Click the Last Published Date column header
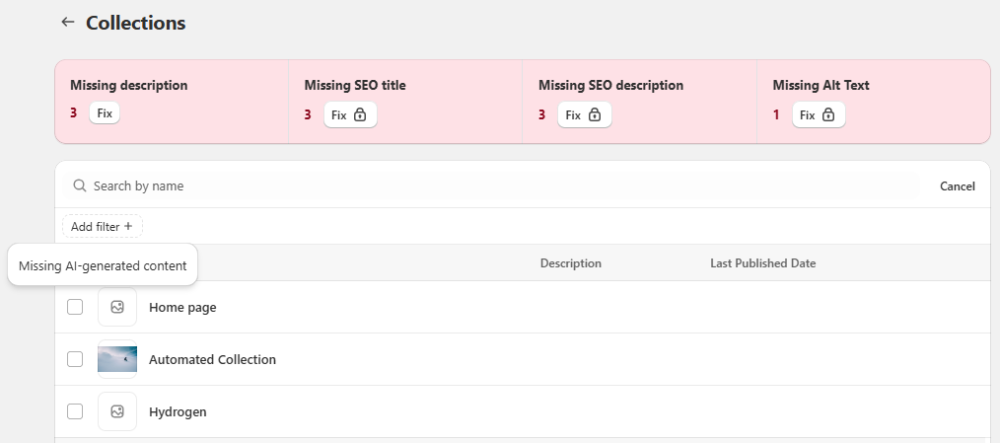 762,263
